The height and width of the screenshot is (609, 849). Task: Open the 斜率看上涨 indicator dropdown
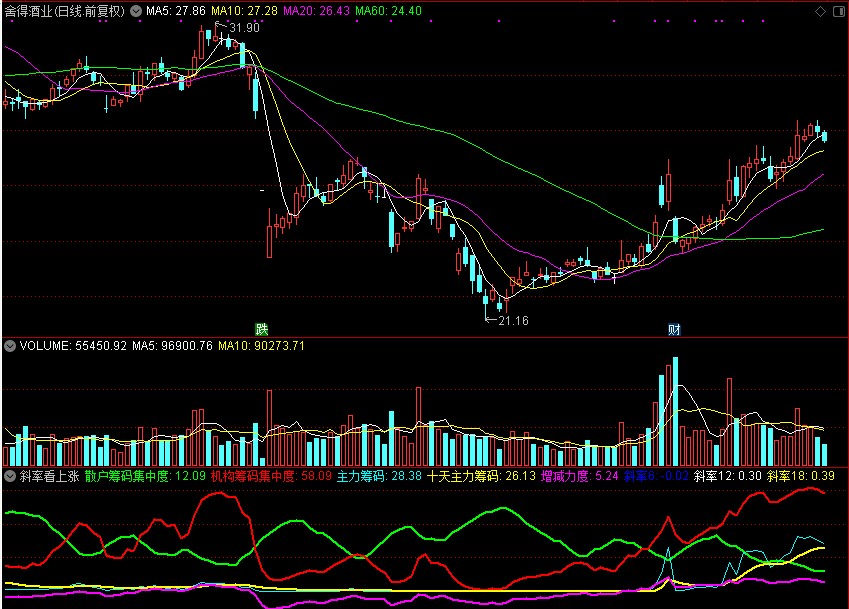10,476
